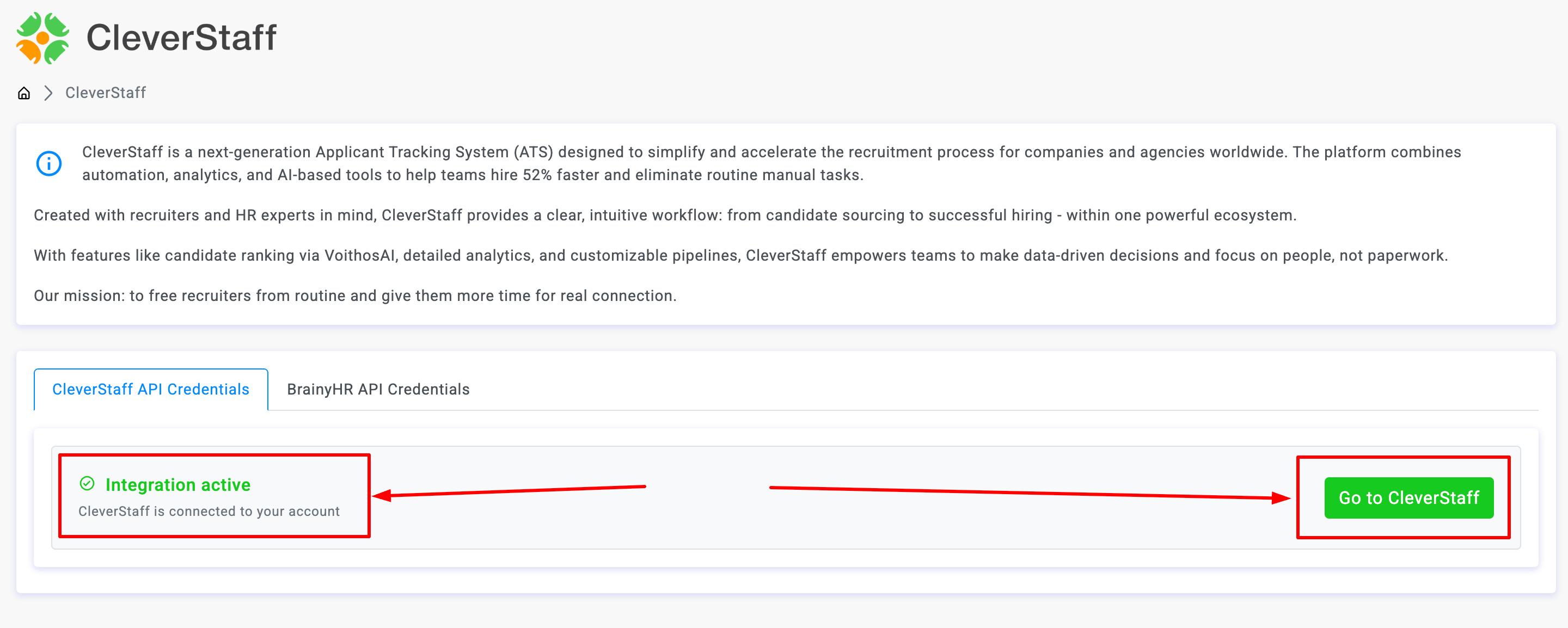
Task: Switch to BrainyHR API Credentials tab
Action: 378,390
